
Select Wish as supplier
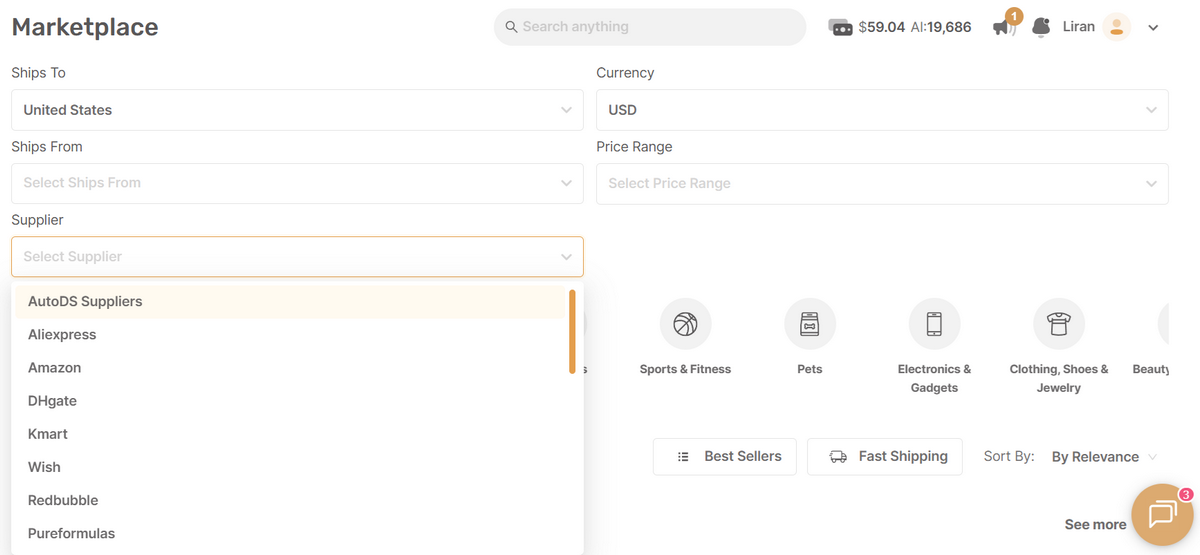(x=291, y=466)
